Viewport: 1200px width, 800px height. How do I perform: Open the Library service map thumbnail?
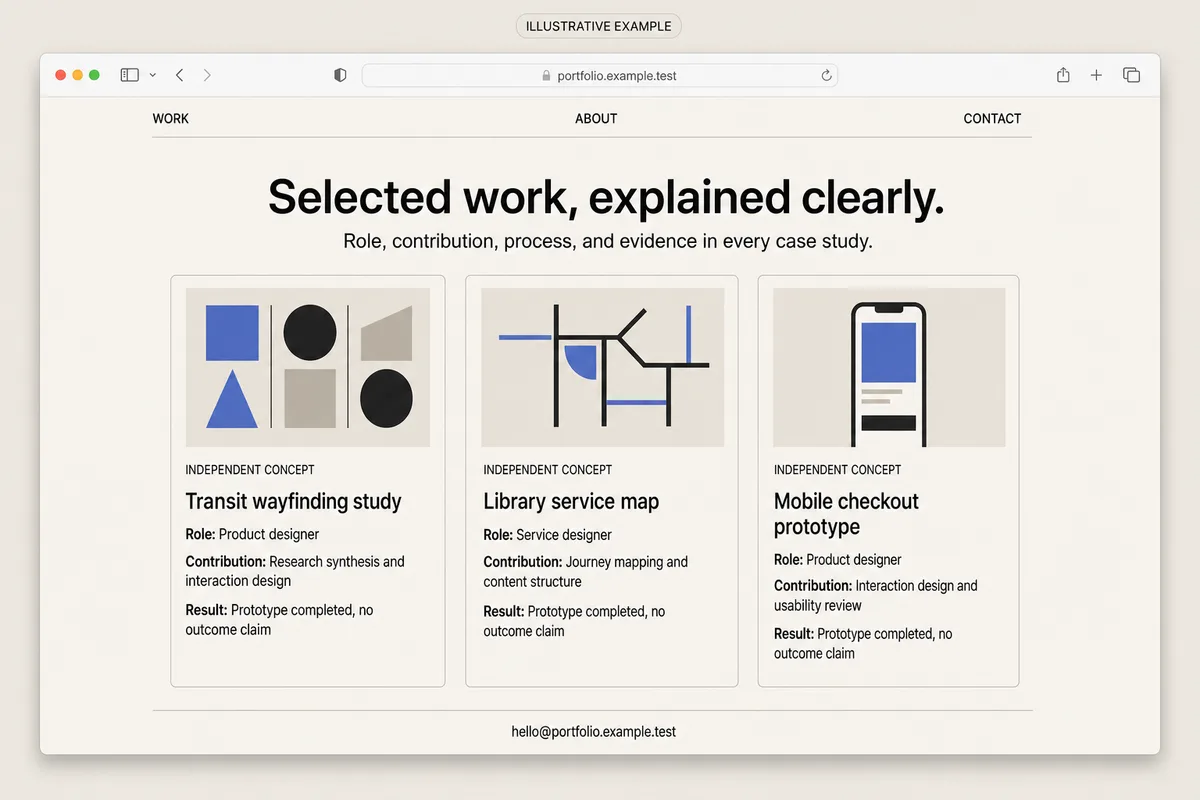[x=602, y=367]
